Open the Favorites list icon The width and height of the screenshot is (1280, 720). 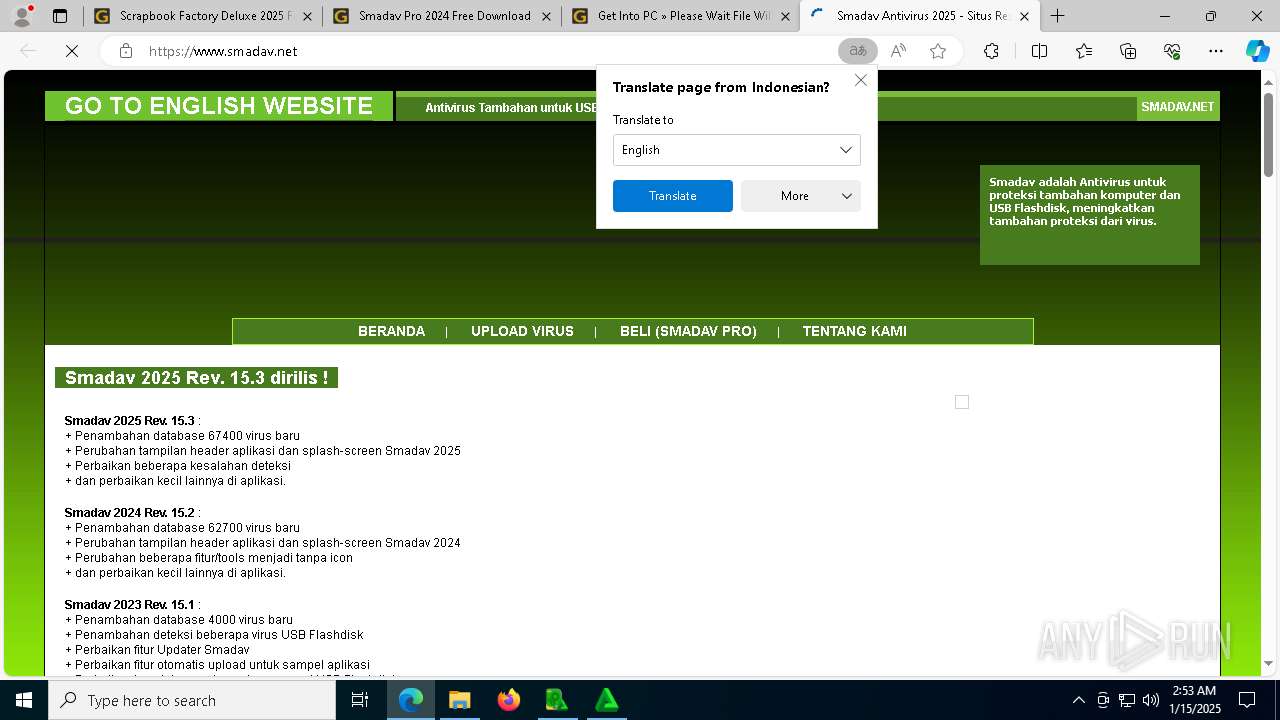pyautogui.click(x=1084, y=51)
